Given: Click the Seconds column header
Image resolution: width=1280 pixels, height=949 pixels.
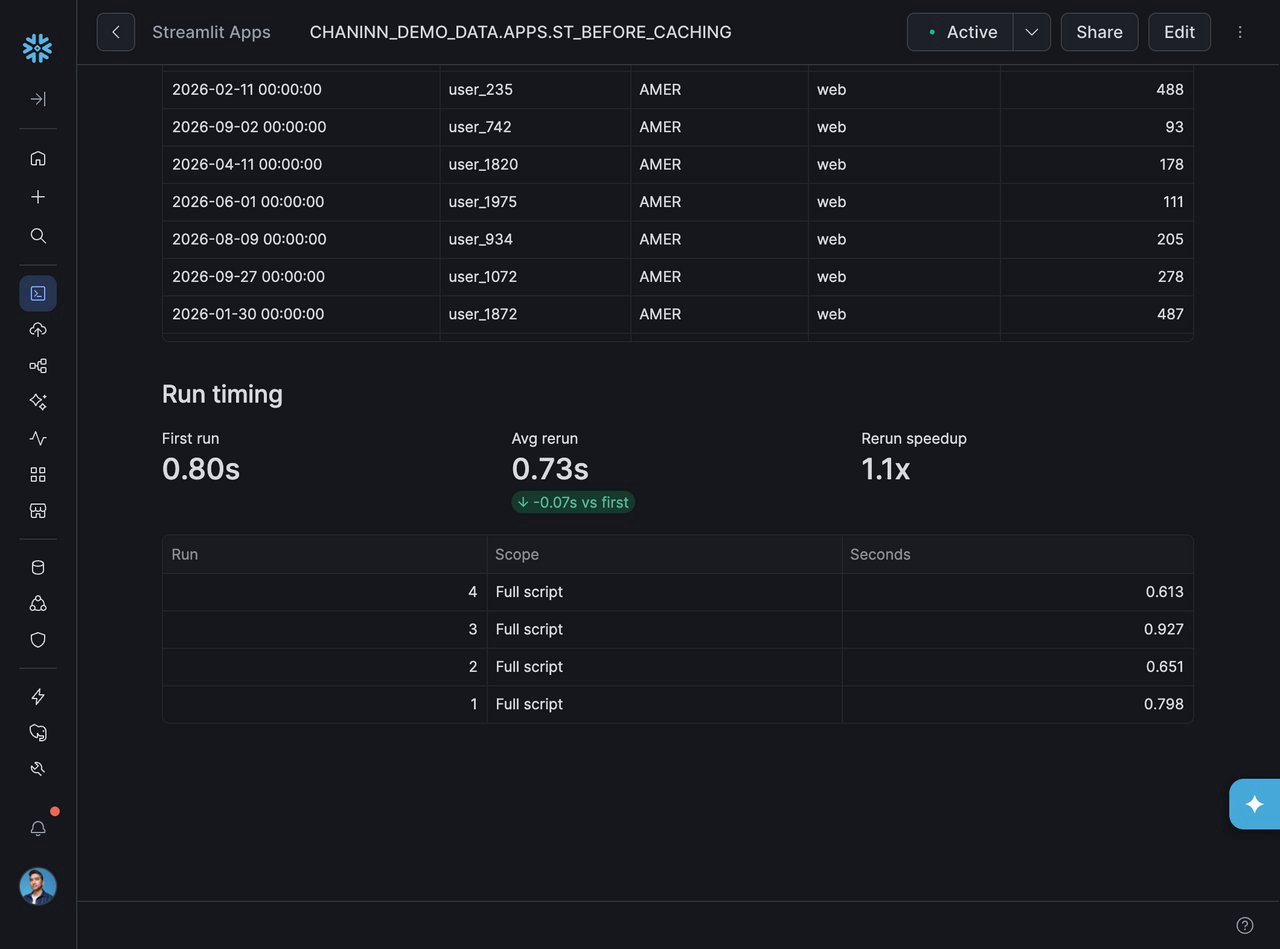Looking at the screenshot, I should (1018, 554).
